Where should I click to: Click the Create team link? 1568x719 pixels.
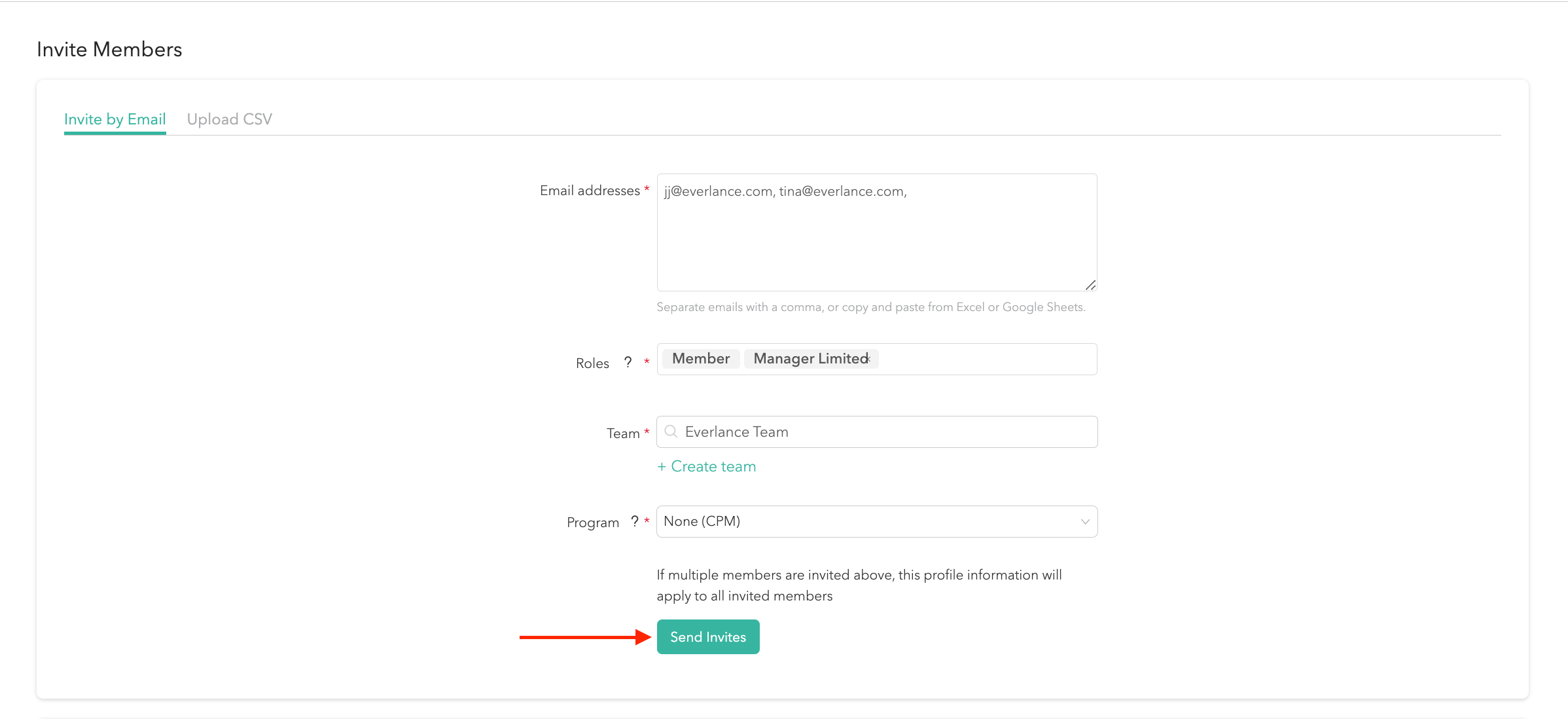(713, 466)
